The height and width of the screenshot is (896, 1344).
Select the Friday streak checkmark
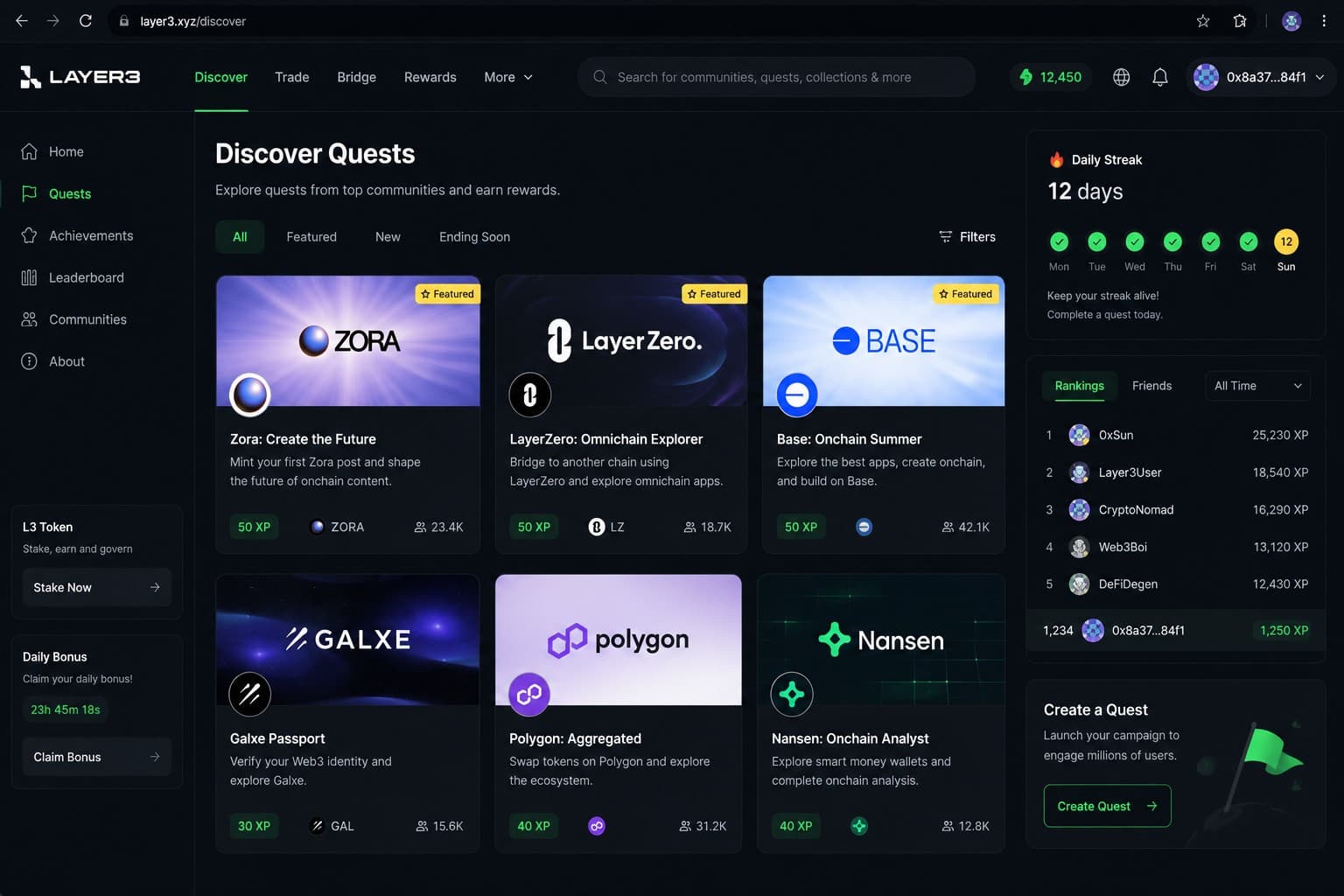point(1211,241)
